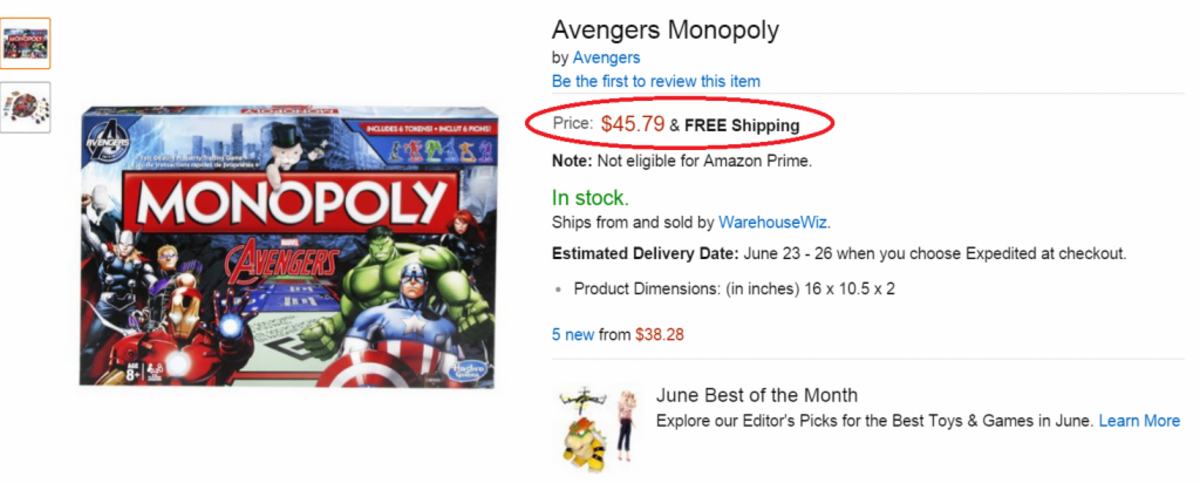Click the green 'In stock.' status
Screen dimensions: 1200x483
point(590,198)
